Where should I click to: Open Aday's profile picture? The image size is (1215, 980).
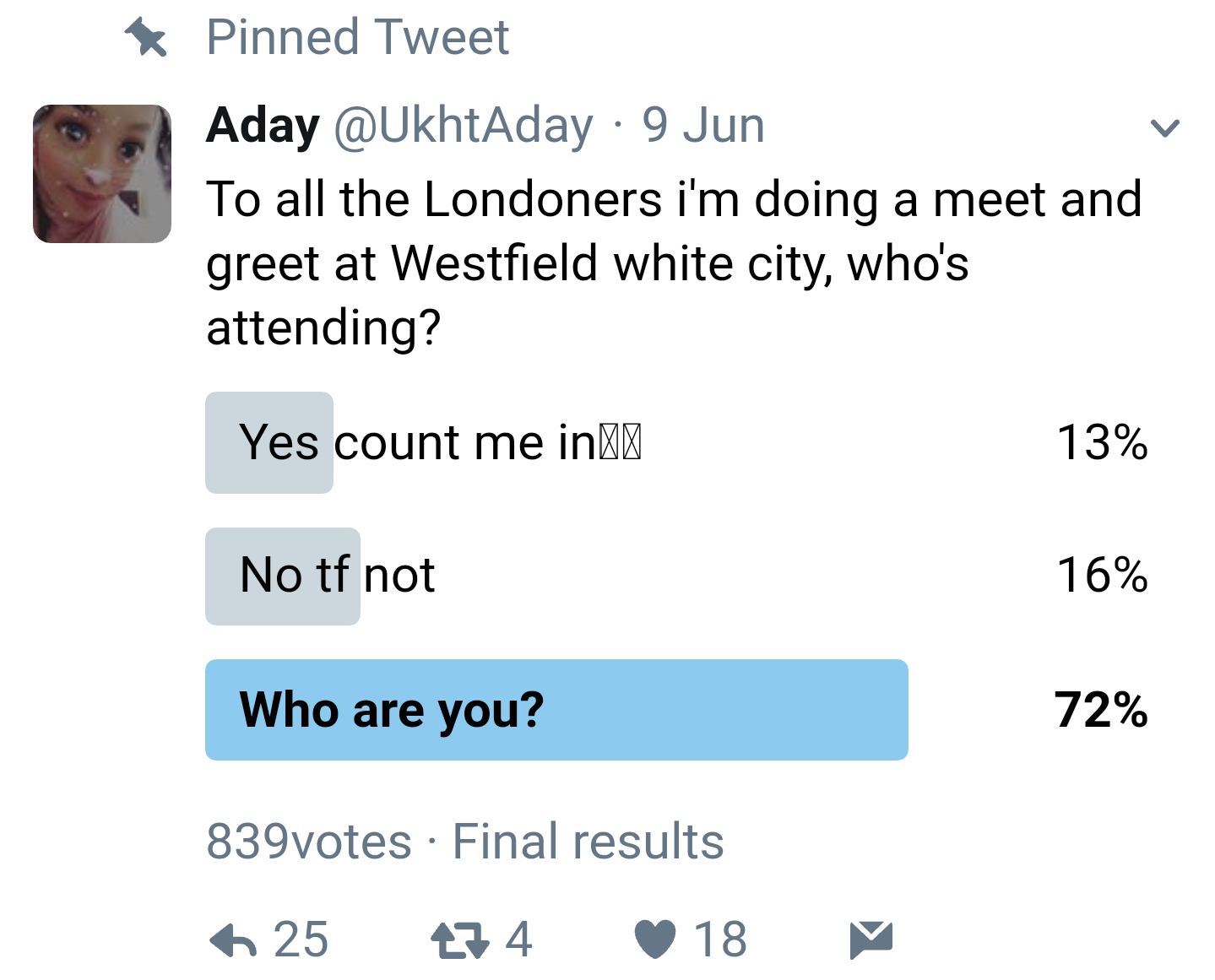[102, 174]
